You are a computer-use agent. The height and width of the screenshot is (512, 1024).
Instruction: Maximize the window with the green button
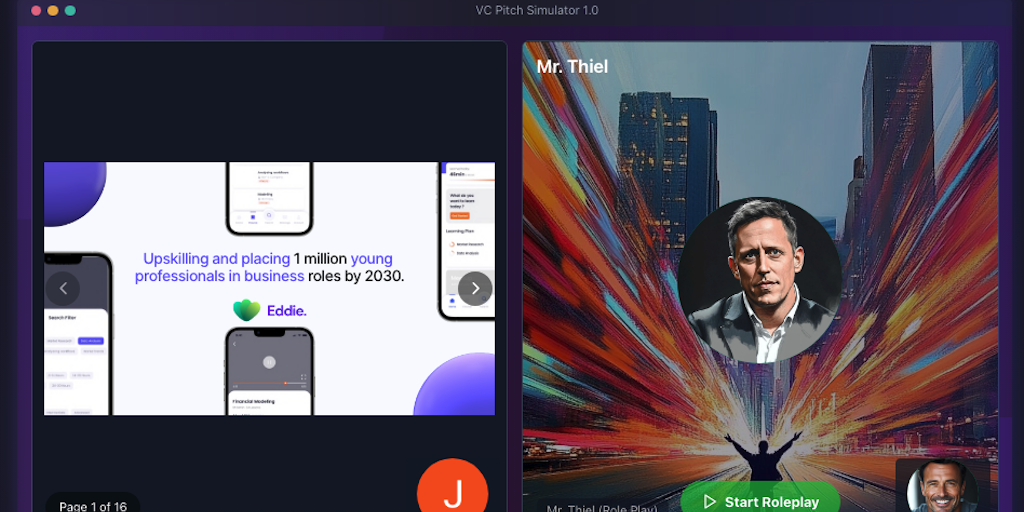point(70,10)
